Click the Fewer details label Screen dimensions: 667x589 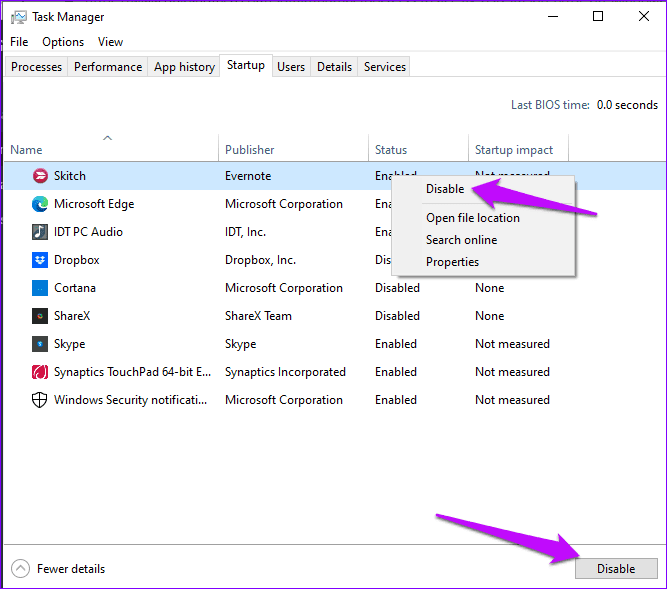click(x=71, y=569)
